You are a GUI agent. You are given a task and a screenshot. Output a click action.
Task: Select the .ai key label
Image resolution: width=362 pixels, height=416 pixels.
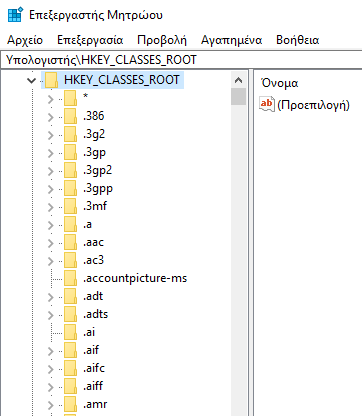(x=89, y=332)
